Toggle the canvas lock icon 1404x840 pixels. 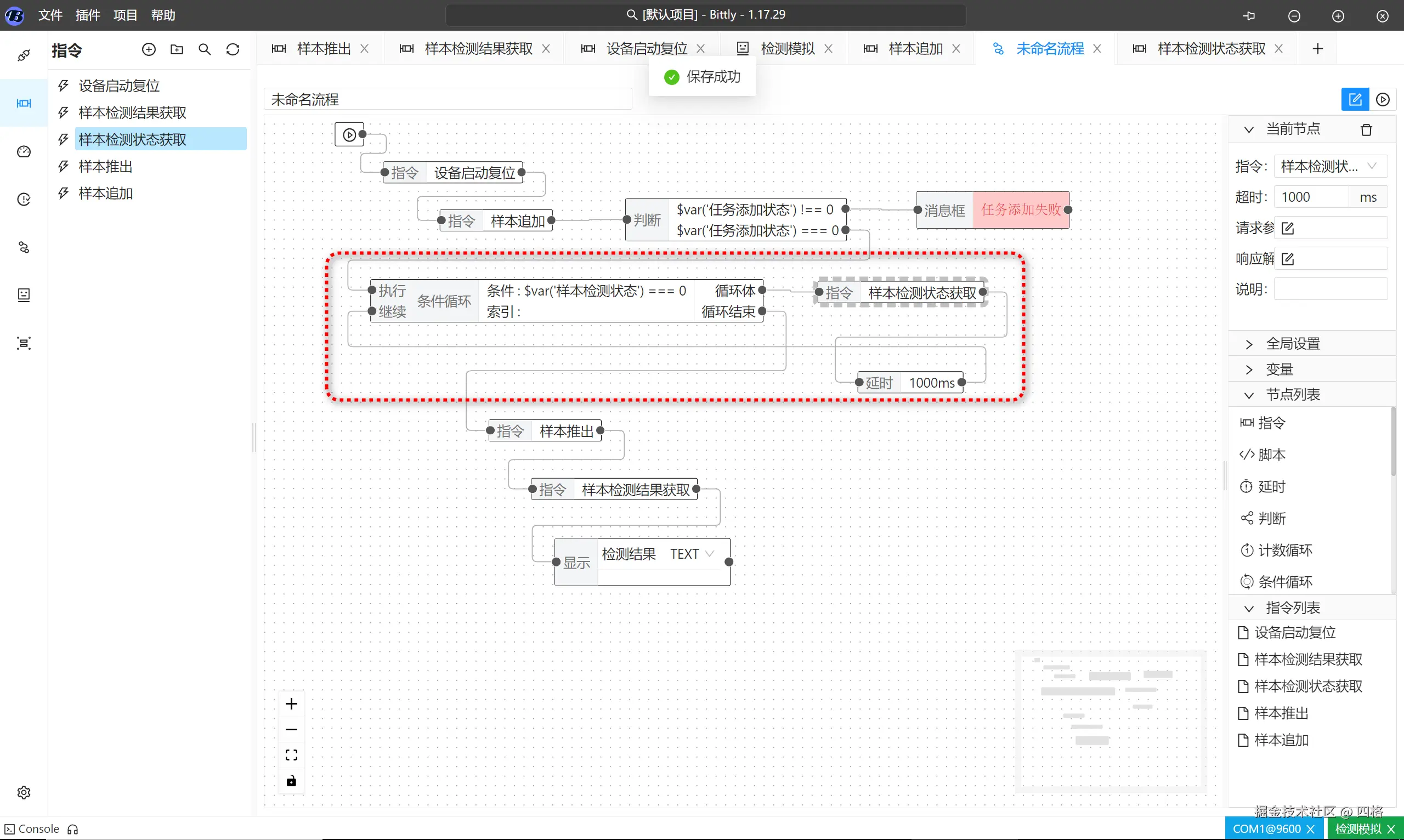[291, 781]
